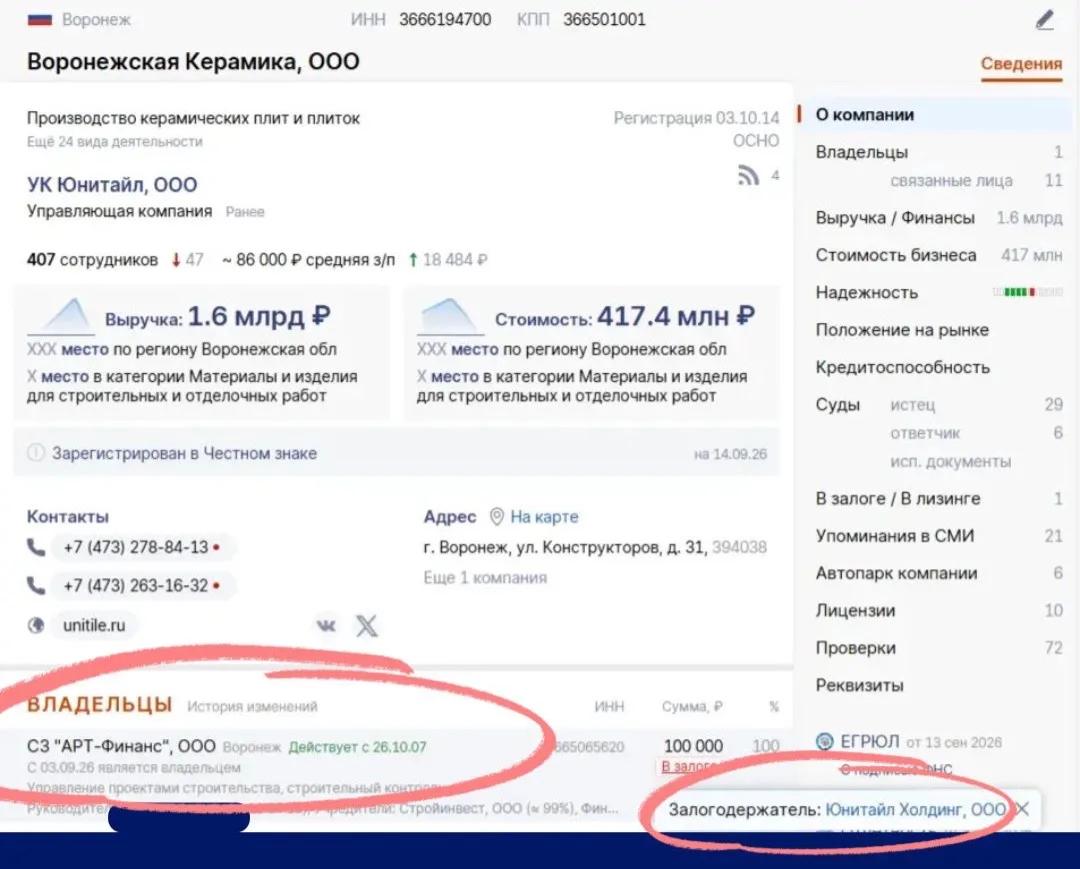Open unitile.ru website link

(94, 625)
